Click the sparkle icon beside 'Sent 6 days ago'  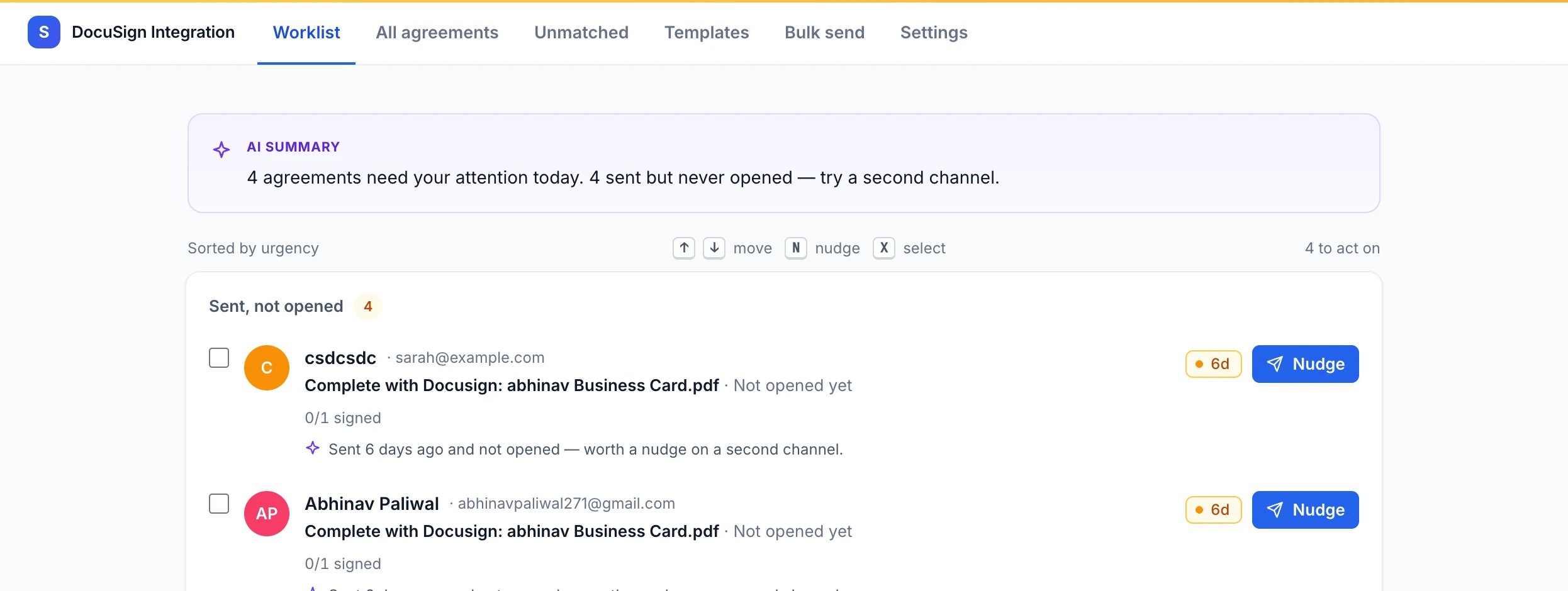point(313,448)
